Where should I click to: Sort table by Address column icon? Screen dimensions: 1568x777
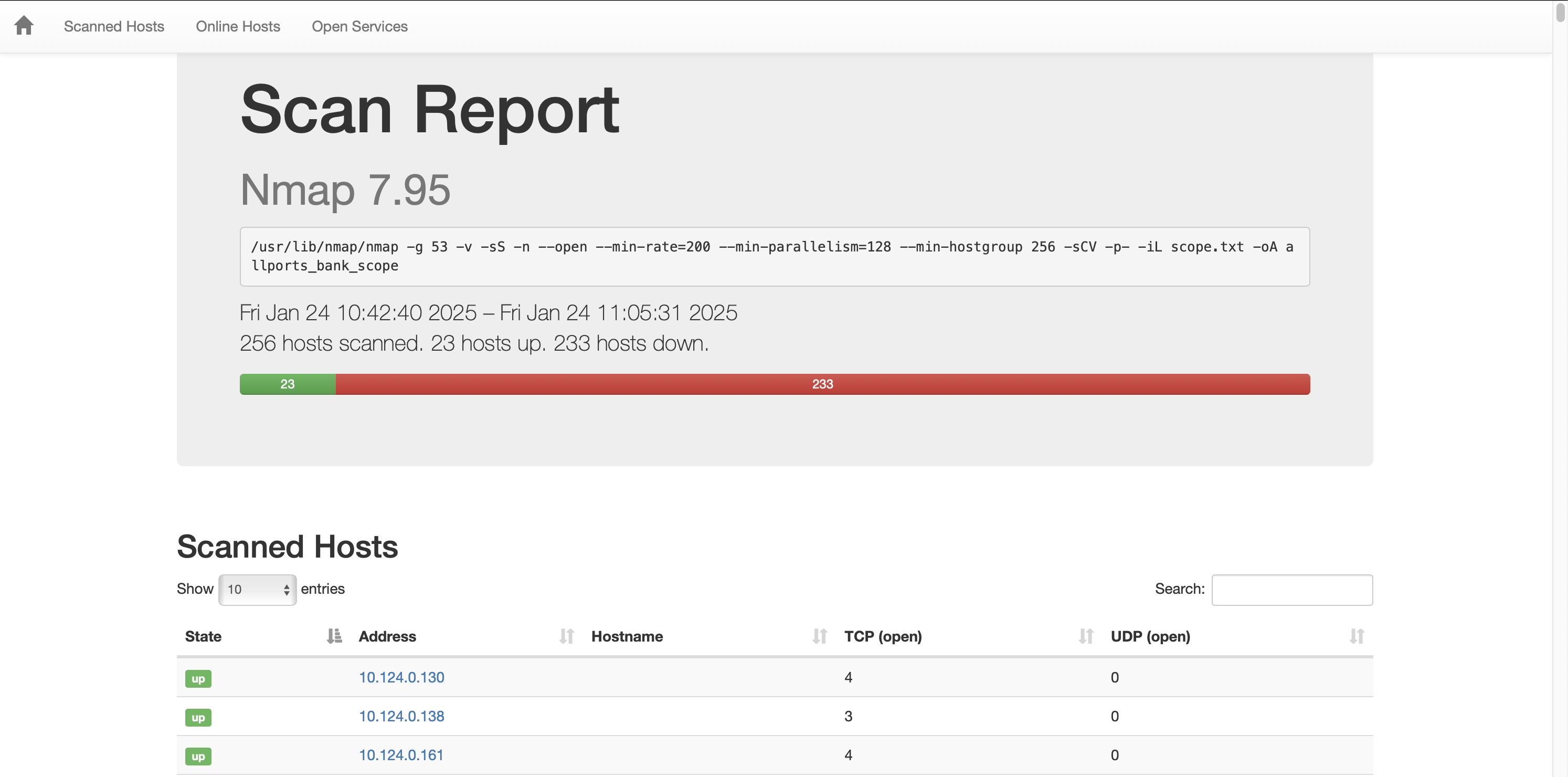[x=567, y=636]
